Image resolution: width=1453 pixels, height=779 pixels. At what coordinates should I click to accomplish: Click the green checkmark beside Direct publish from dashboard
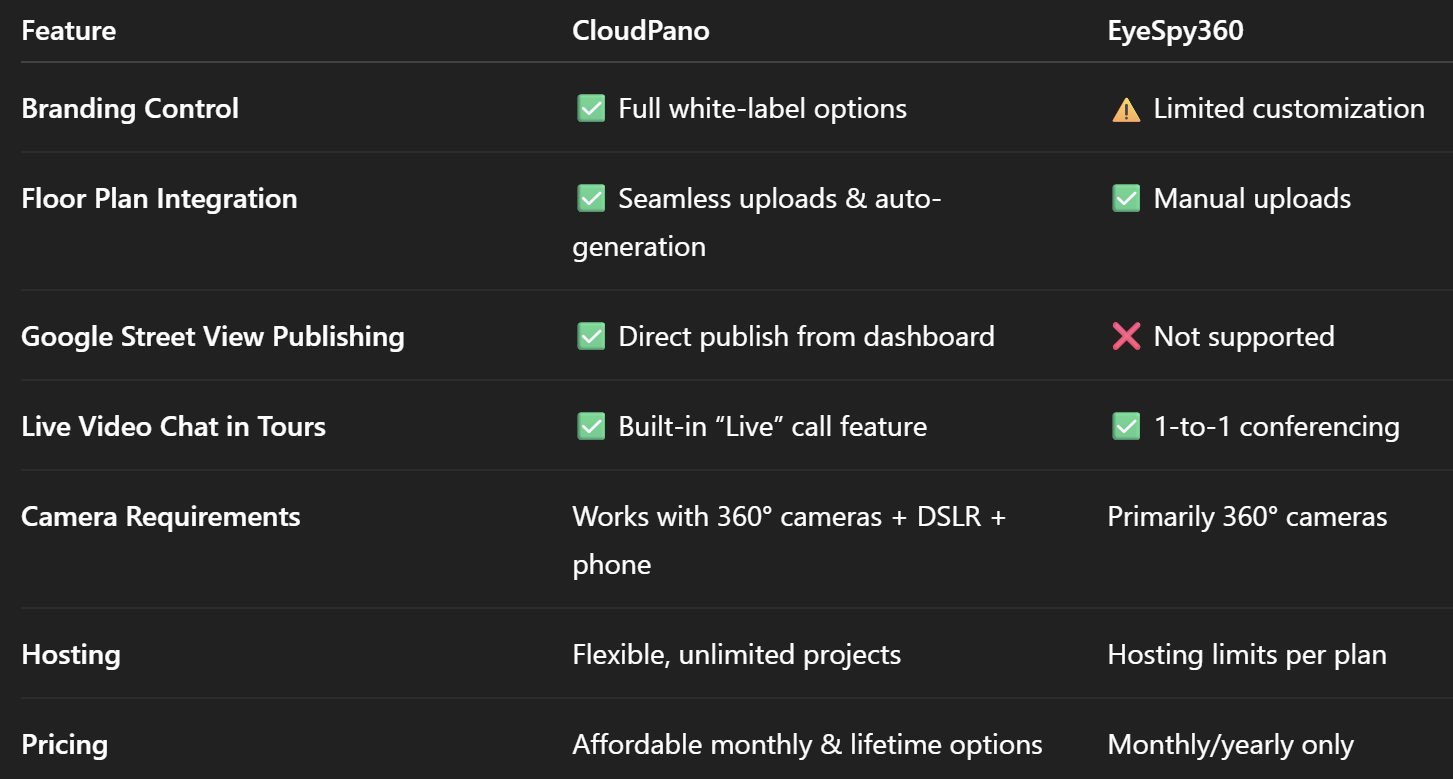click(591, 336)
